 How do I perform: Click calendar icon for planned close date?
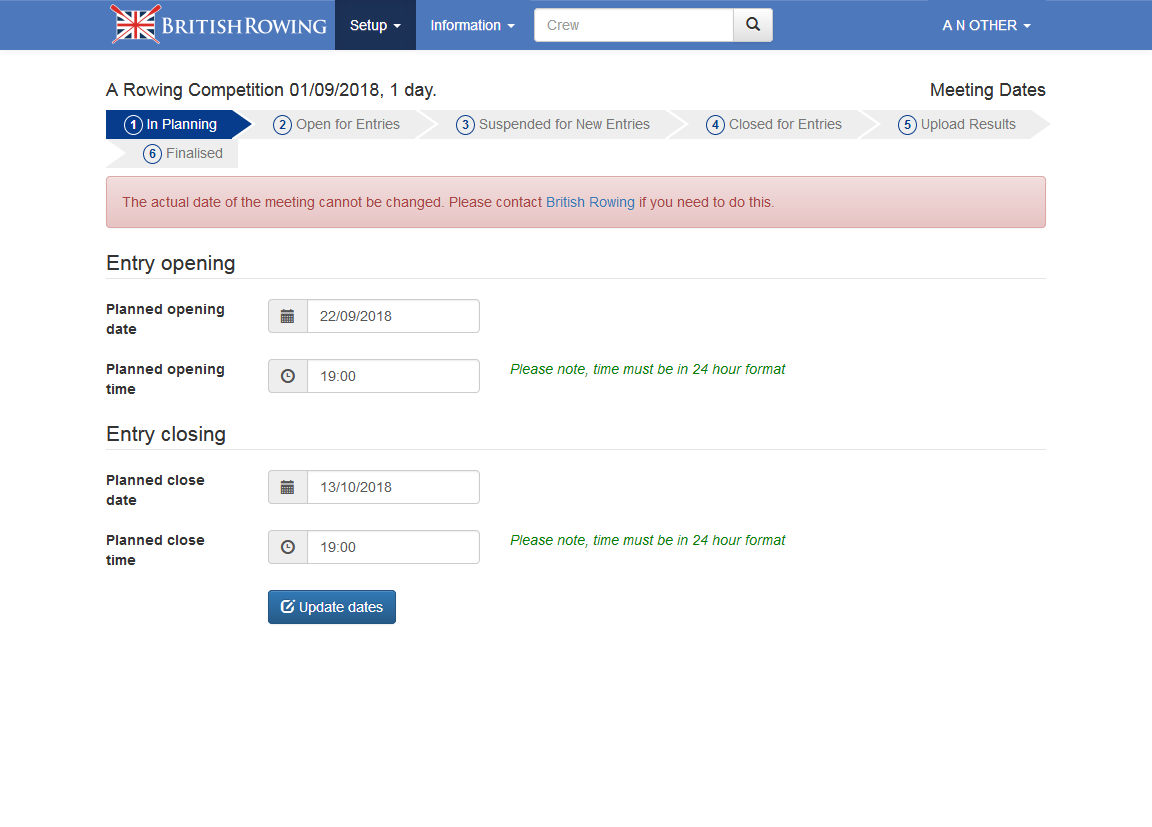point(288,487)
